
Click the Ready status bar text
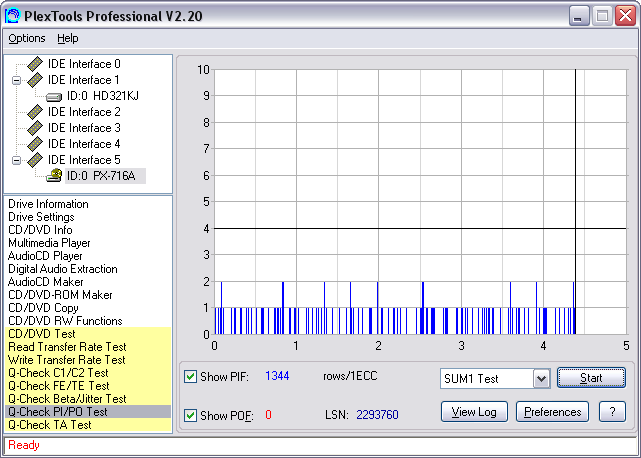point(24,445)
